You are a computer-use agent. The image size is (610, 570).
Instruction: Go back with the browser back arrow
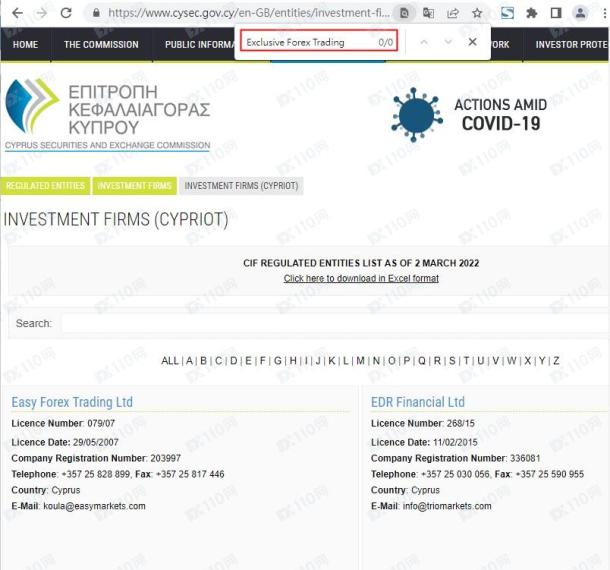tap(18, 13)
